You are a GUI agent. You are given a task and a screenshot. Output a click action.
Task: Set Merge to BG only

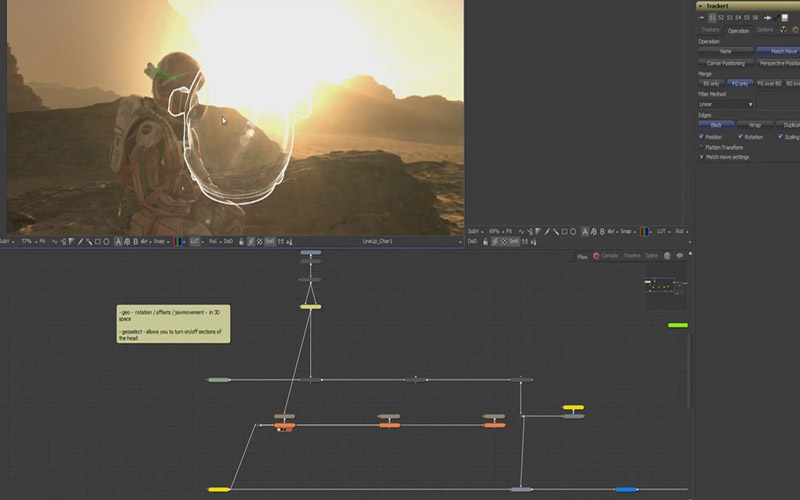coord(711,84)
